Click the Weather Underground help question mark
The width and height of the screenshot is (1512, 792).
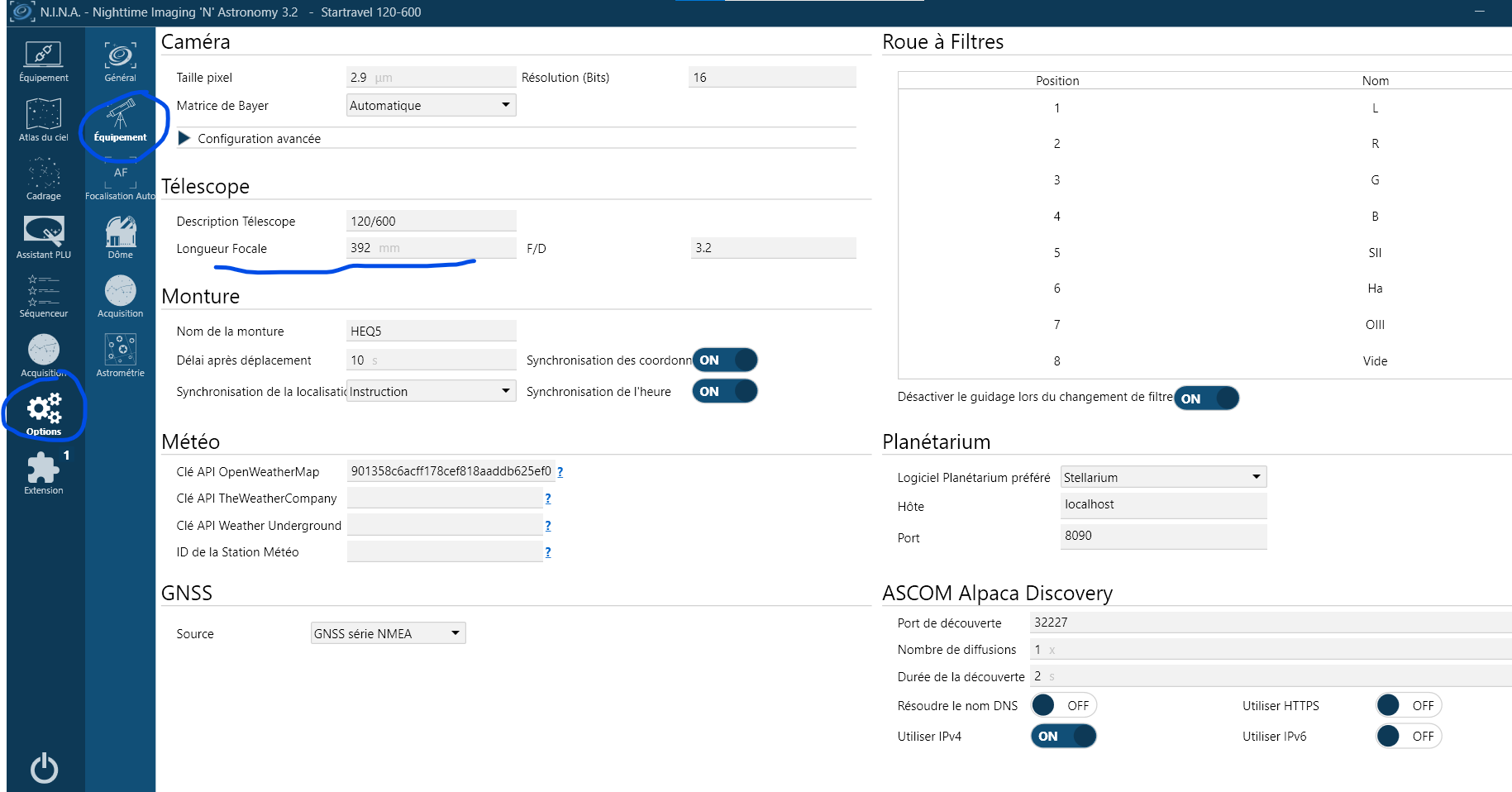[548, 526]
